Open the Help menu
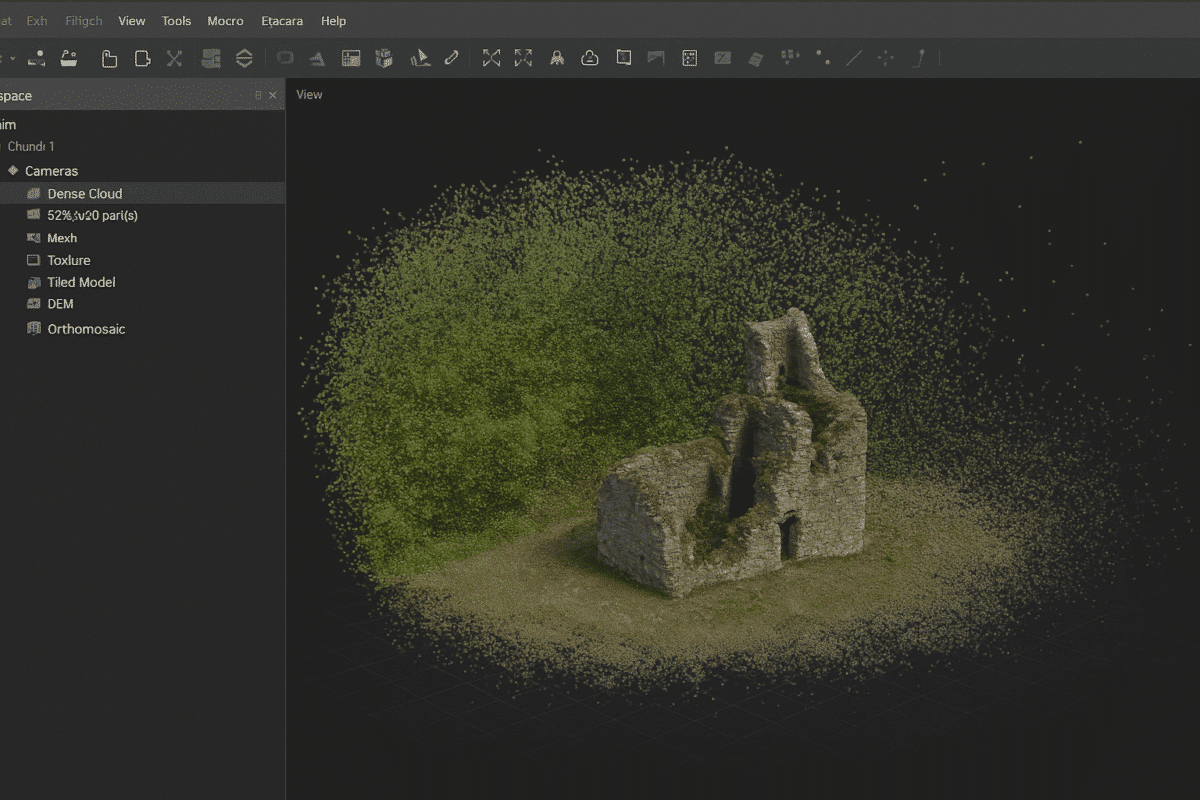The width and height of the screenshot is (1200, 800). pos(334,21)
